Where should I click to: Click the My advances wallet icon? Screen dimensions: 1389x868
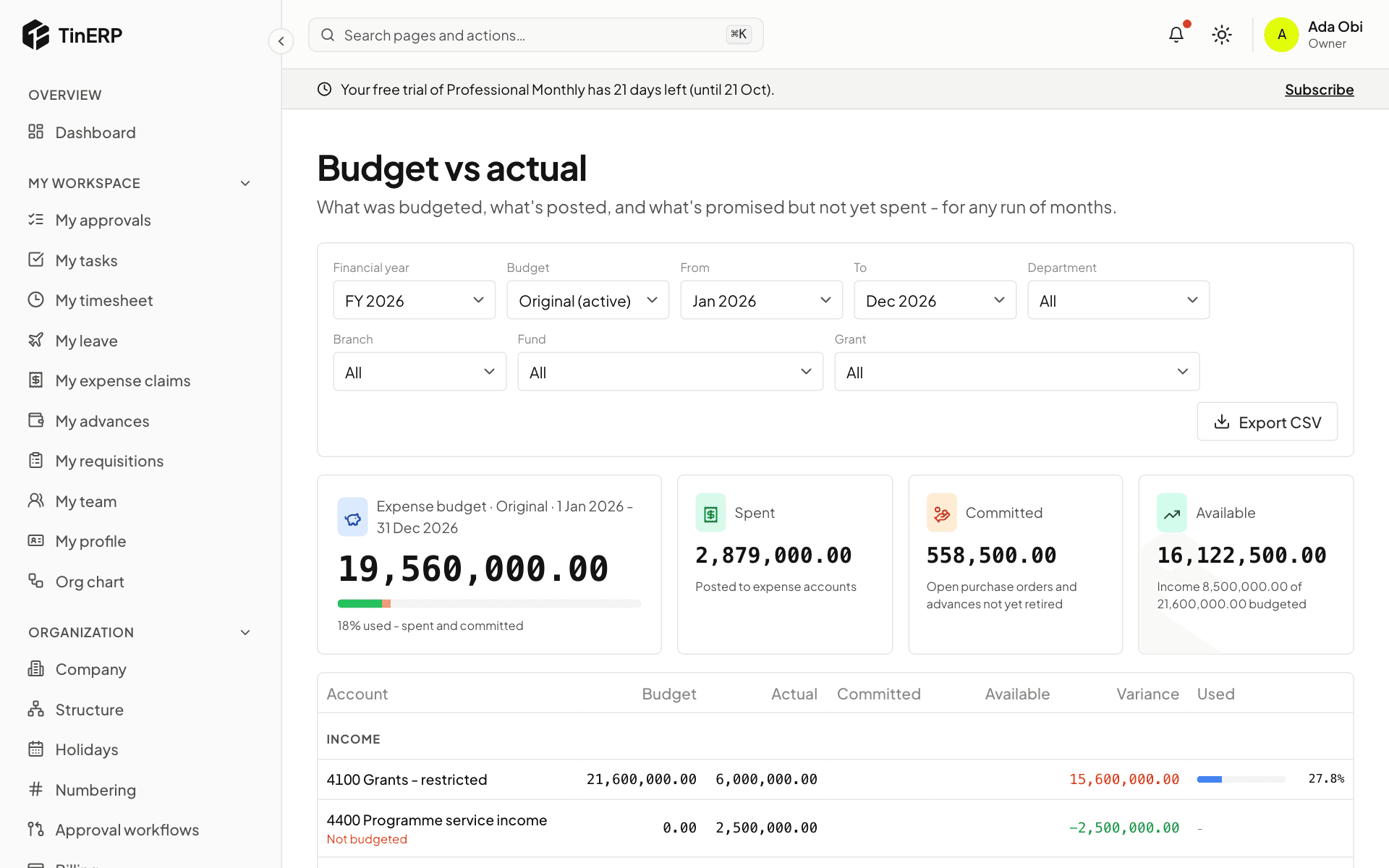pyautogui.click(x=35, y=420)
